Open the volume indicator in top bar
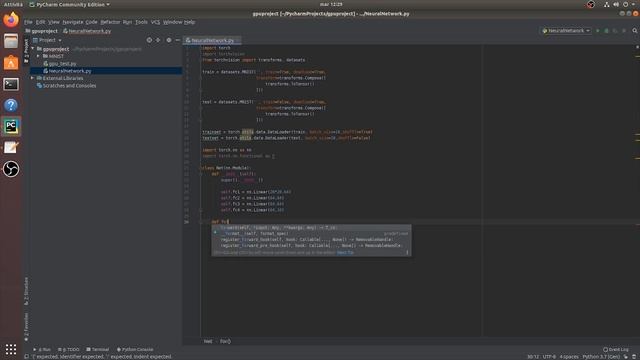This screenshot has width=640, height=360. pos(616,4)
